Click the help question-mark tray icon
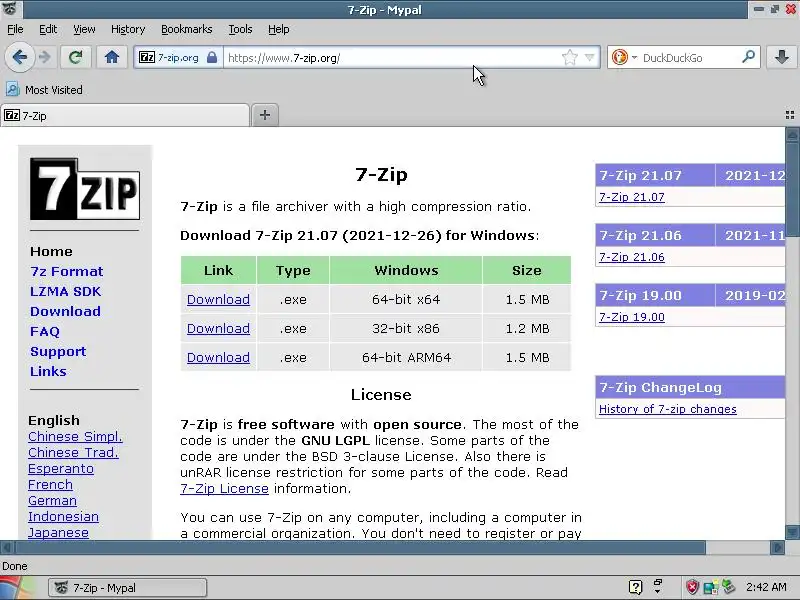The image size is (800, 600). coord(635,588)
